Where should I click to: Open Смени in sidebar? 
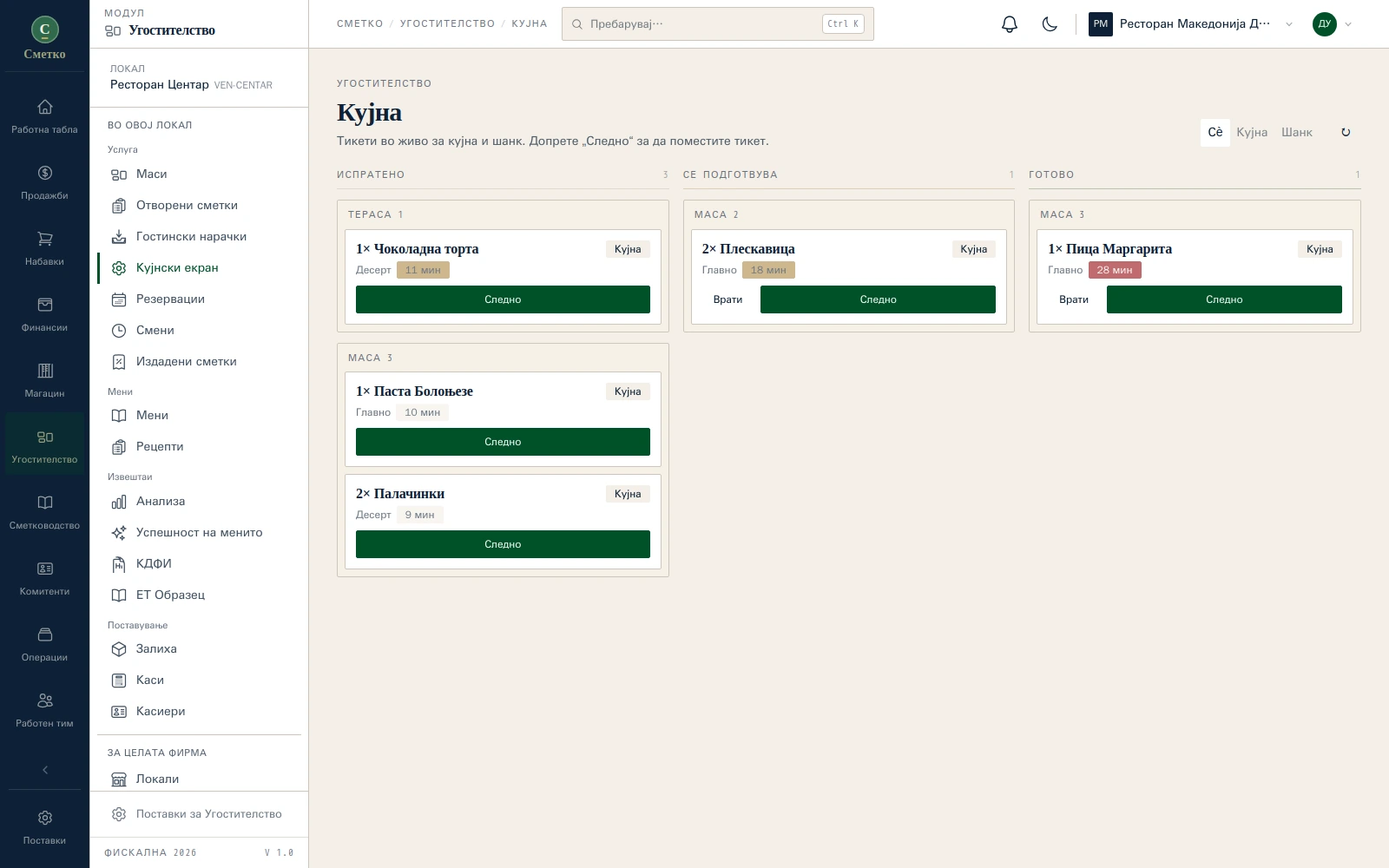click(201, 331)
